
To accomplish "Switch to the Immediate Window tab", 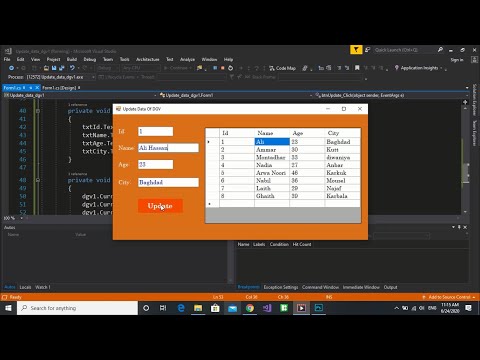I will tap(361, 287).
